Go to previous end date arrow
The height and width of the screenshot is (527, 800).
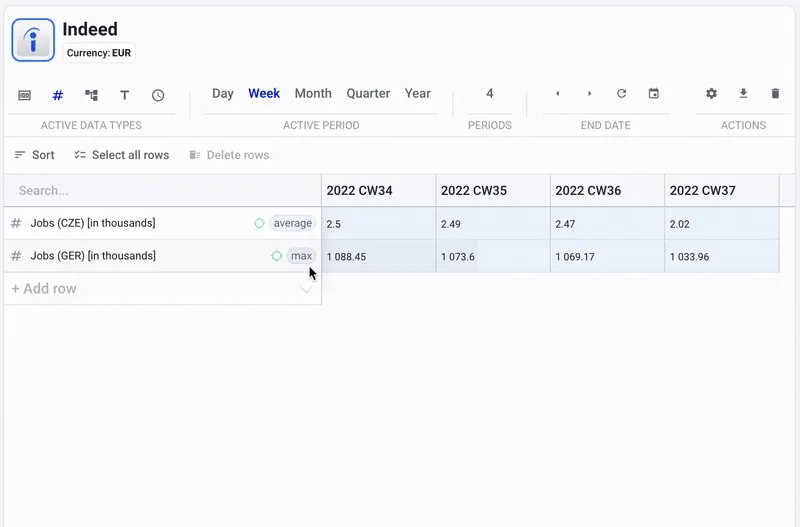click(x=558, y=93)
